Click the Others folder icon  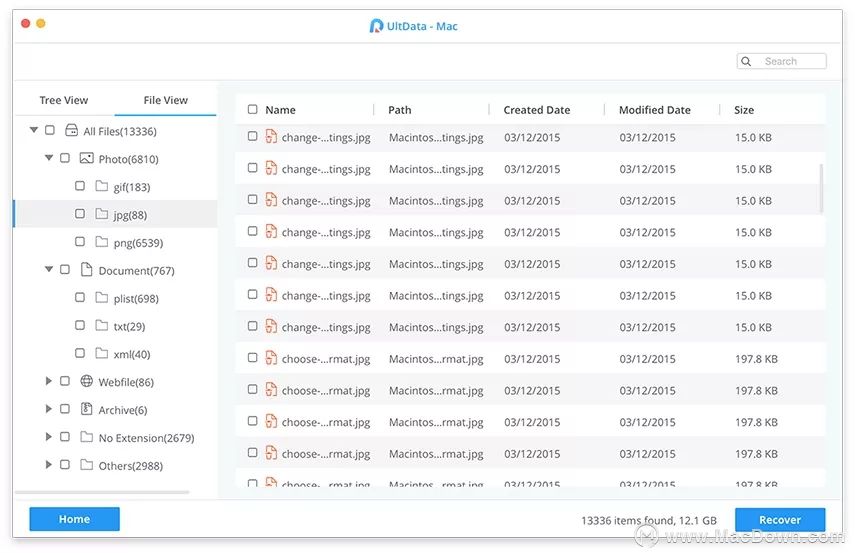[x=86, y=465]
